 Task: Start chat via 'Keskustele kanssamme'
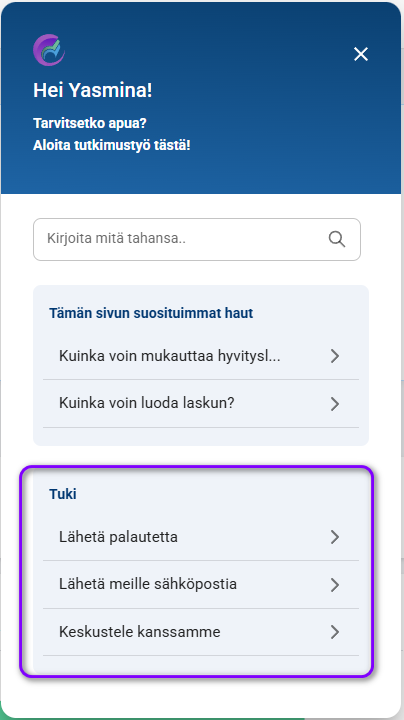(x=201, y=632)
